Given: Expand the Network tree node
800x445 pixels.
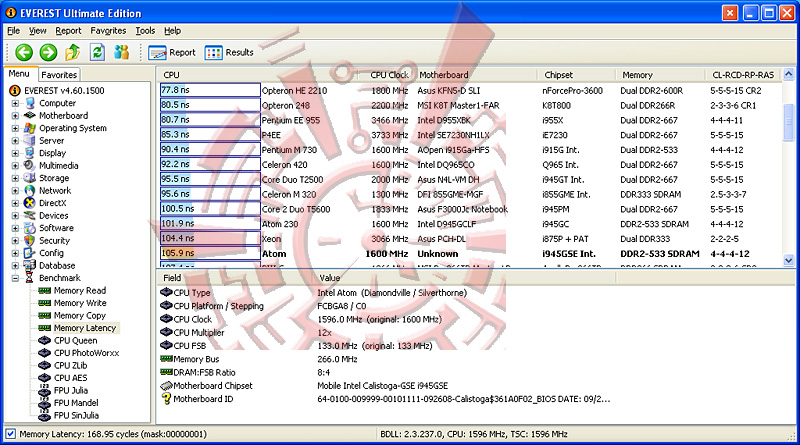Looking at the screenshot, I should coord(15,190).
